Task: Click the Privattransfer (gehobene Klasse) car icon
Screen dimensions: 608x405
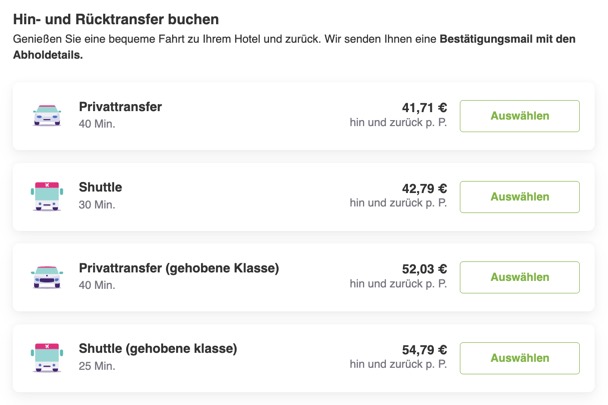Action: [x=47, y=277]
